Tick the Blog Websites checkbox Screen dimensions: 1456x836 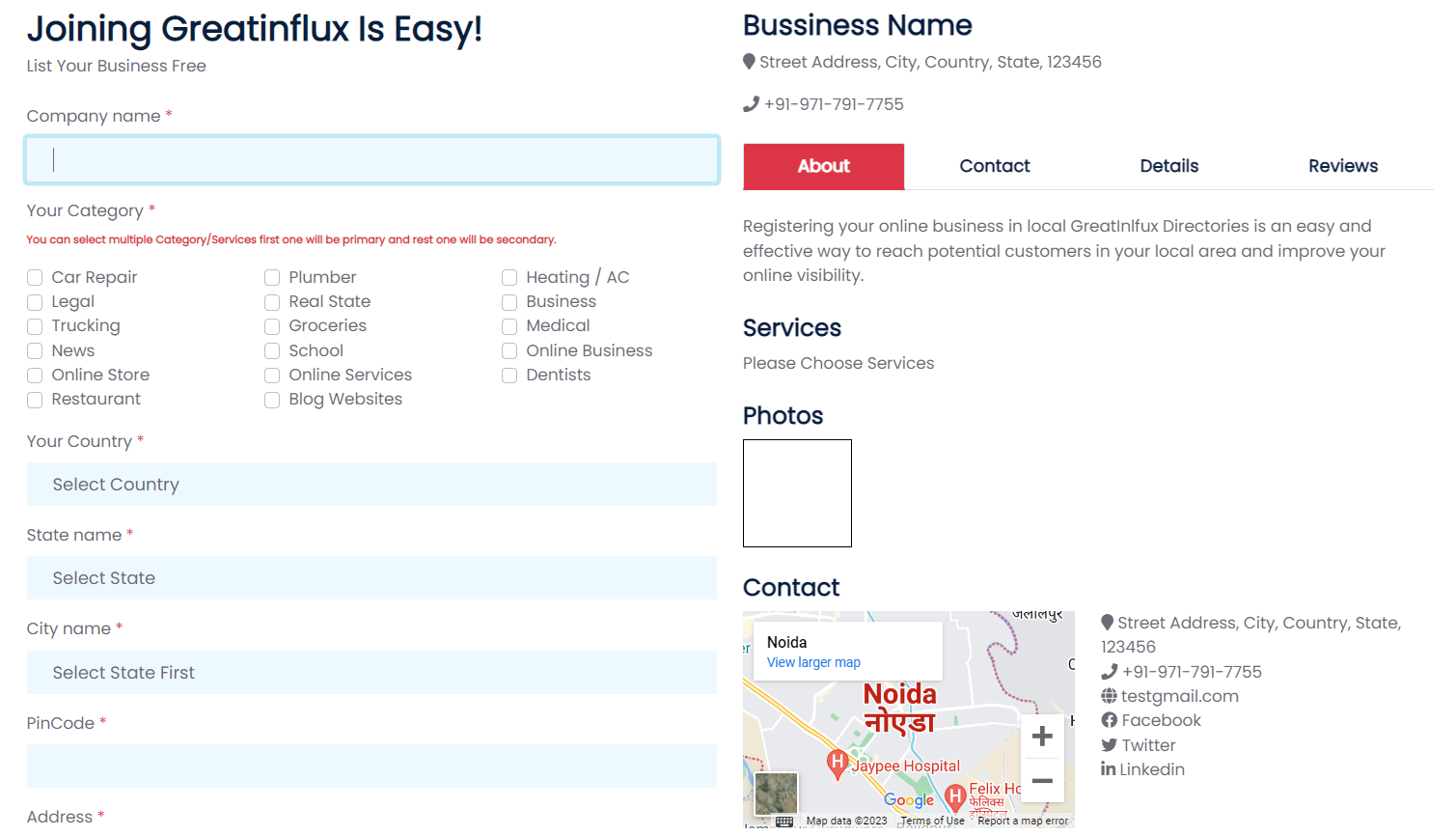pos(272,400)
